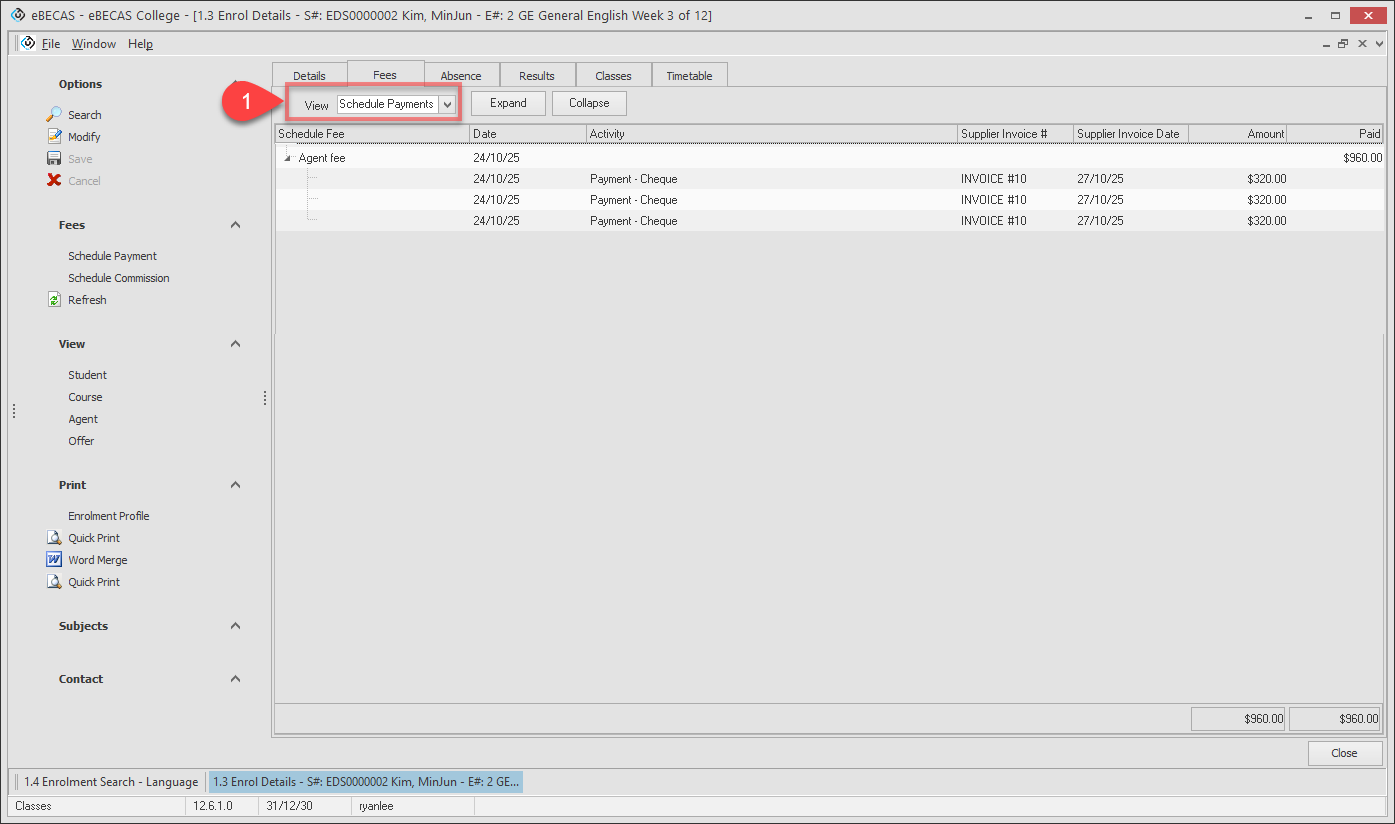Click the Modify pencil icon
The height and width of the screenshot is (824, 1395).
pos(55,137)
